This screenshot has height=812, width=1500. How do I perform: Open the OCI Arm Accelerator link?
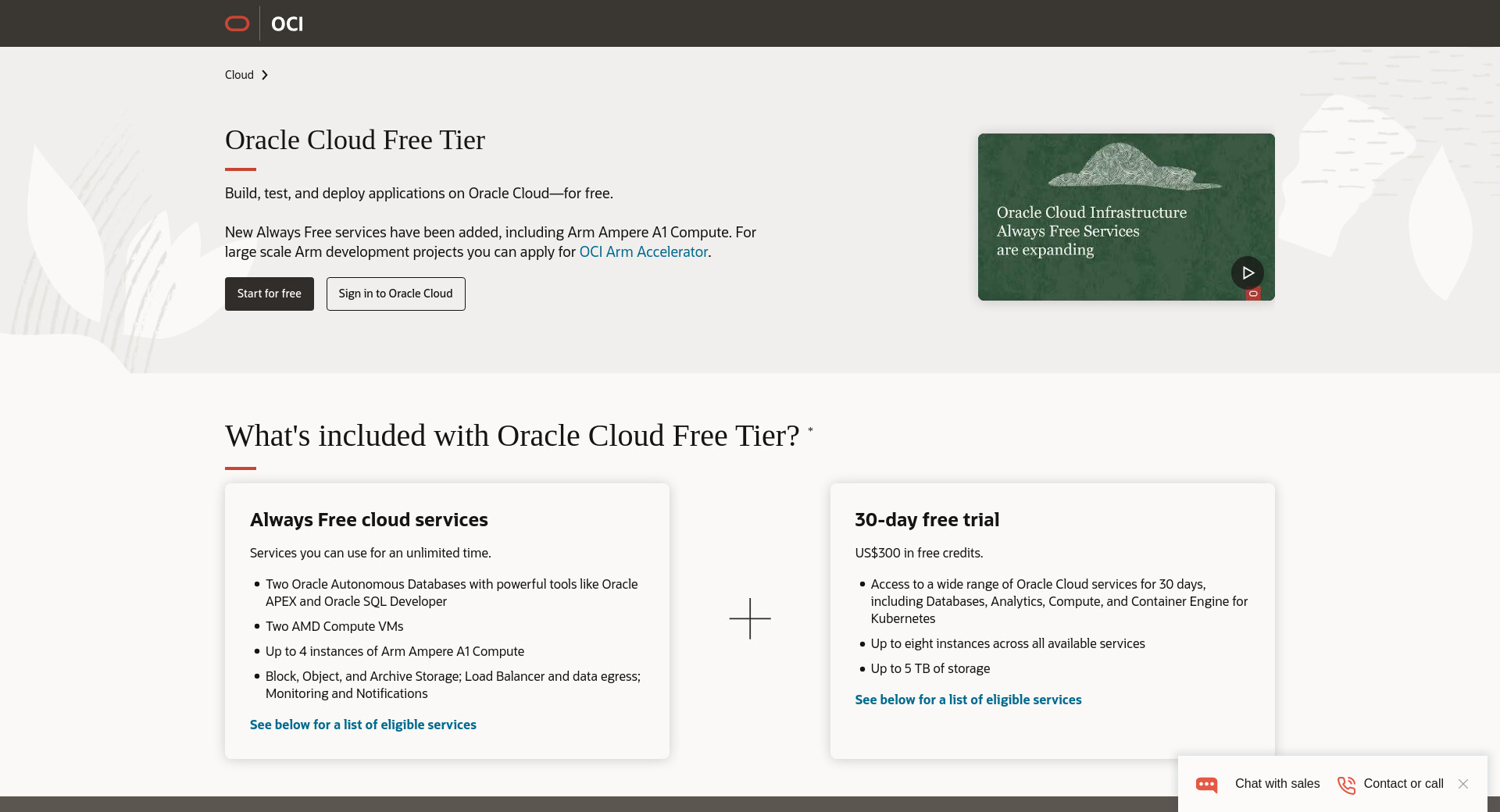tap(644, 251)
